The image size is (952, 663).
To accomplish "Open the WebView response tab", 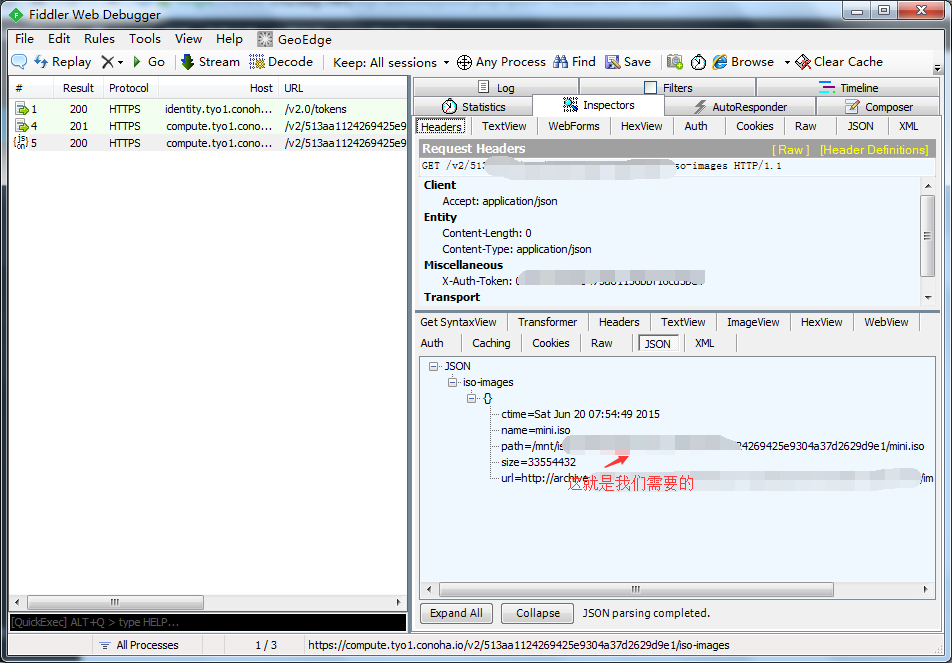I will [886, 322].
